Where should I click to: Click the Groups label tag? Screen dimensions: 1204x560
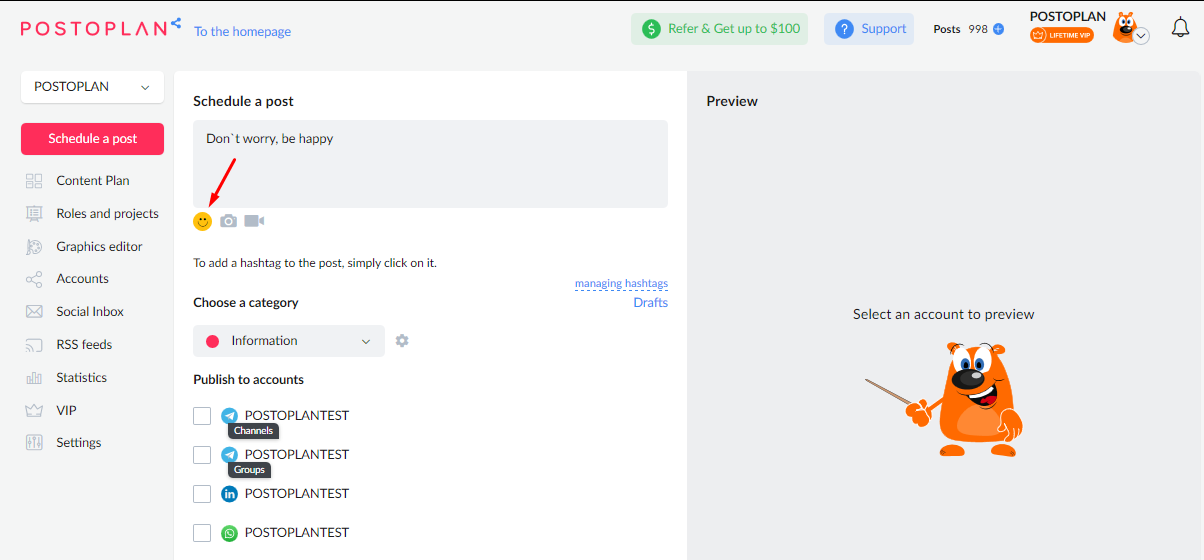point(249,470)
